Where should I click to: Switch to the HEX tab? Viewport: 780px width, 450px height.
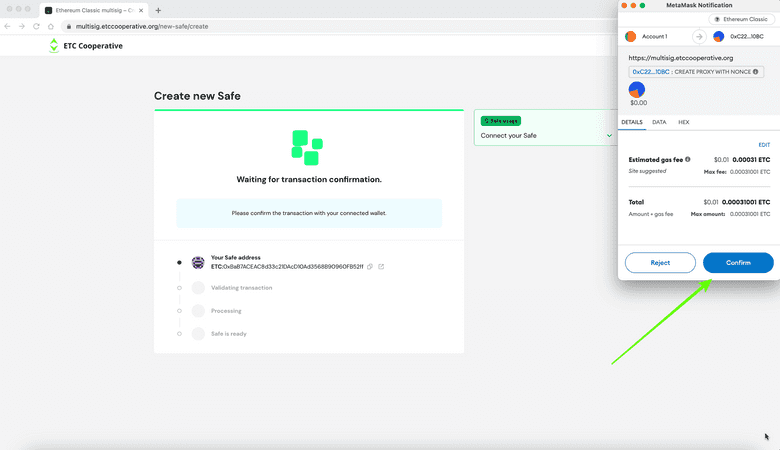(x=684, y=122)
